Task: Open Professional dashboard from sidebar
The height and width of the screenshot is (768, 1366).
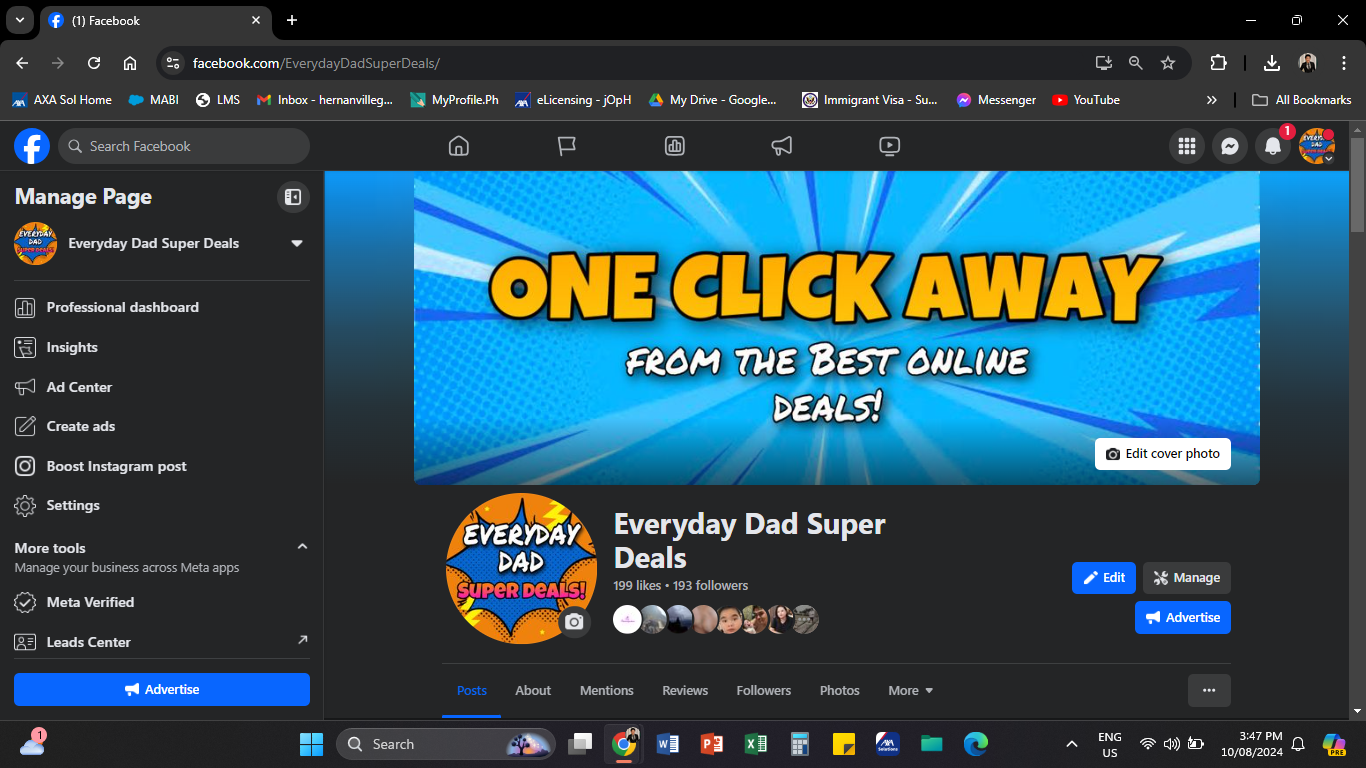Action: coord(124,307)
